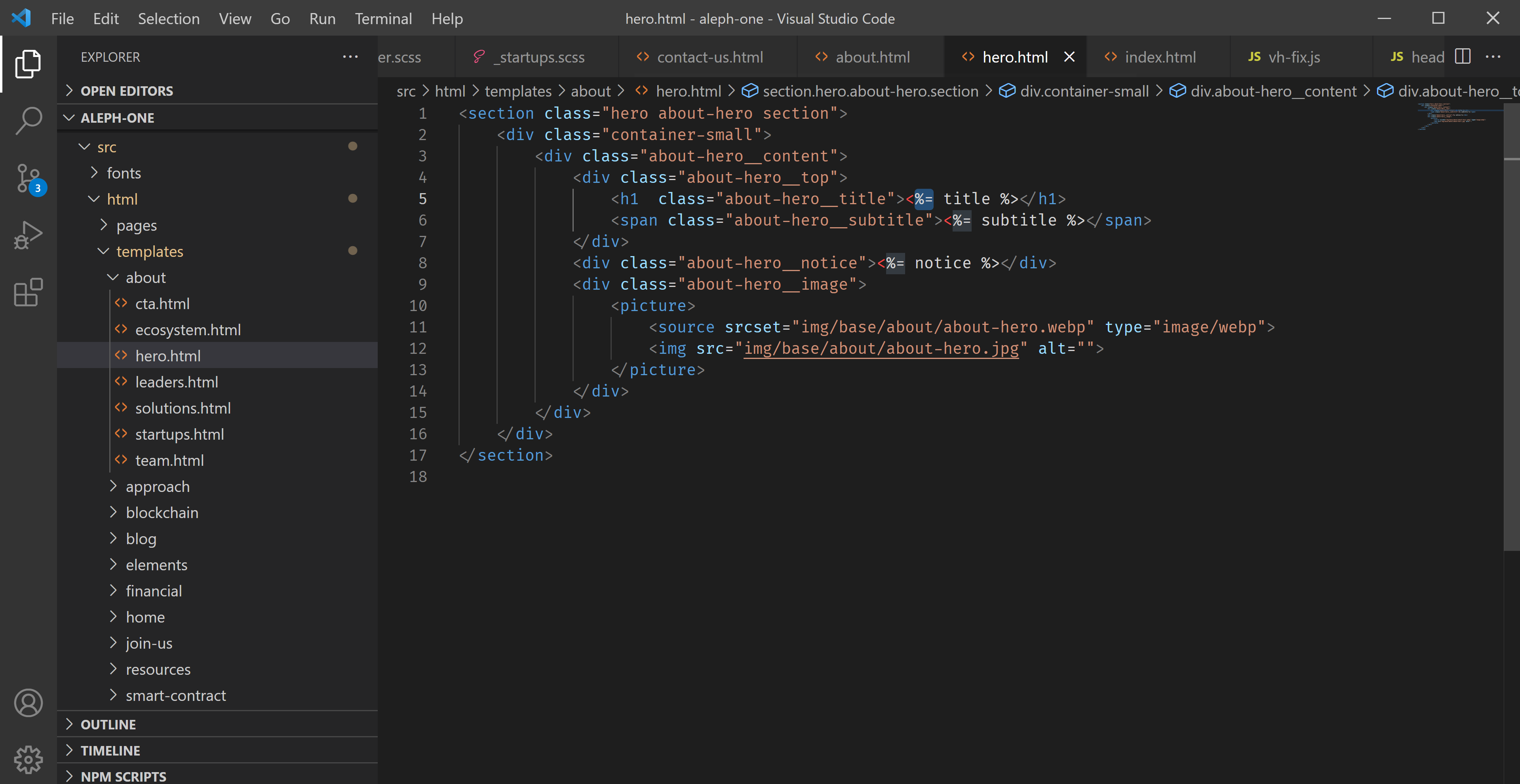Click the JS icon on vh-fix.js tab

1254,57
